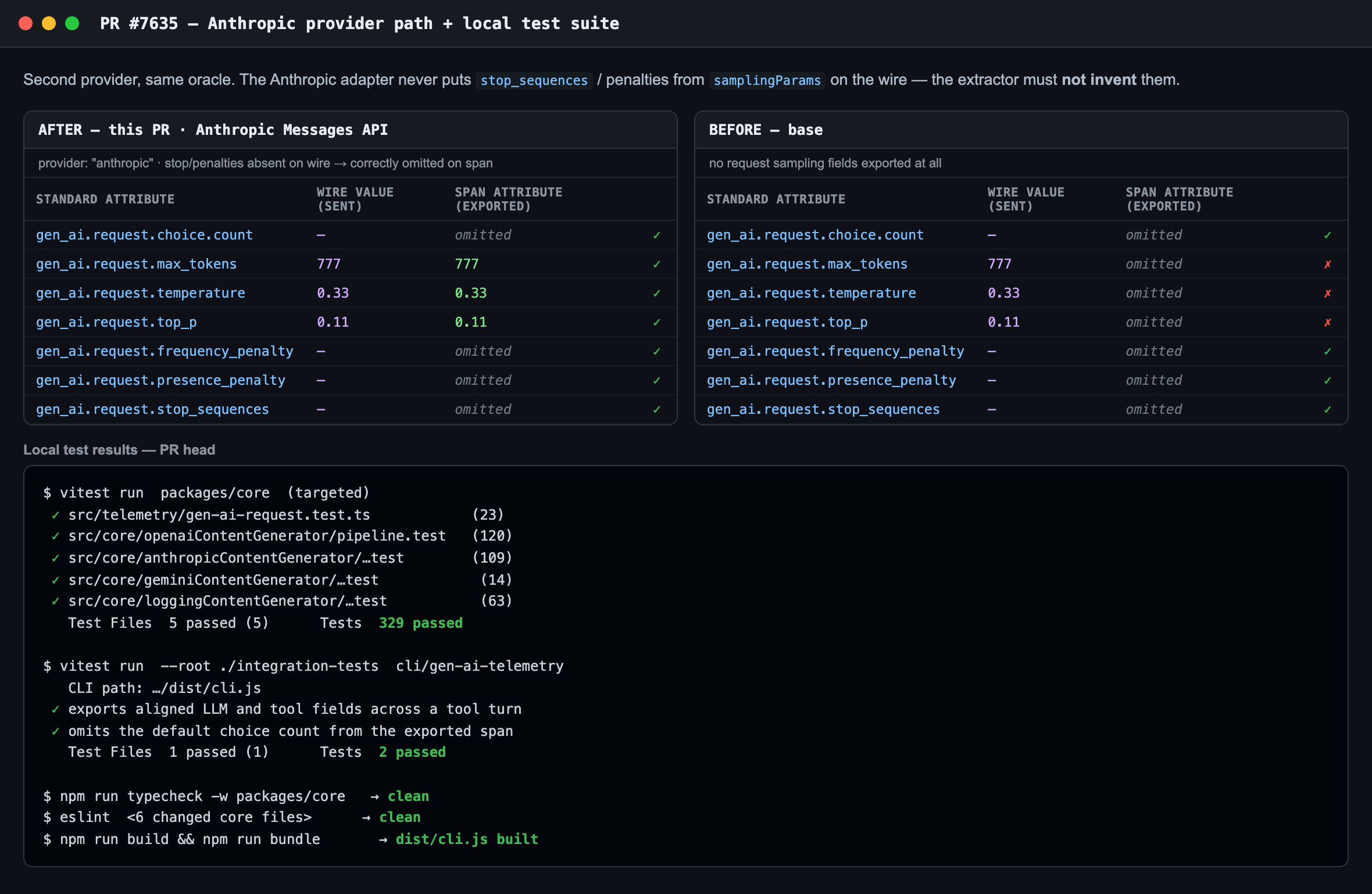Click gen_ai.request.stop_sequences in AFTER table
This screenshot has width=1372, height=894.
(152, 409)
